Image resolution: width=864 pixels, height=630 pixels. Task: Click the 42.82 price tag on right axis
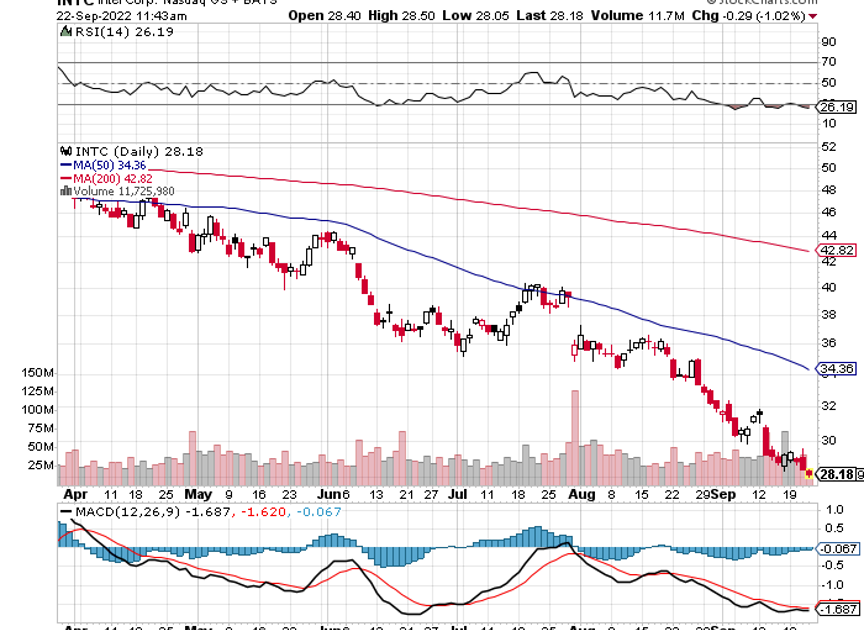click(x=836, y=250)
